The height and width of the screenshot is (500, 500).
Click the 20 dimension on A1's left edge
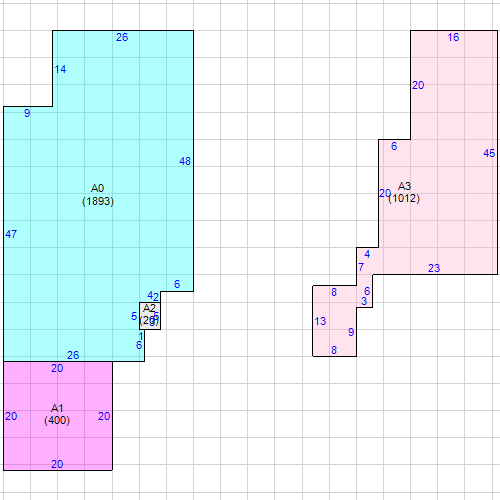point(11,416)
